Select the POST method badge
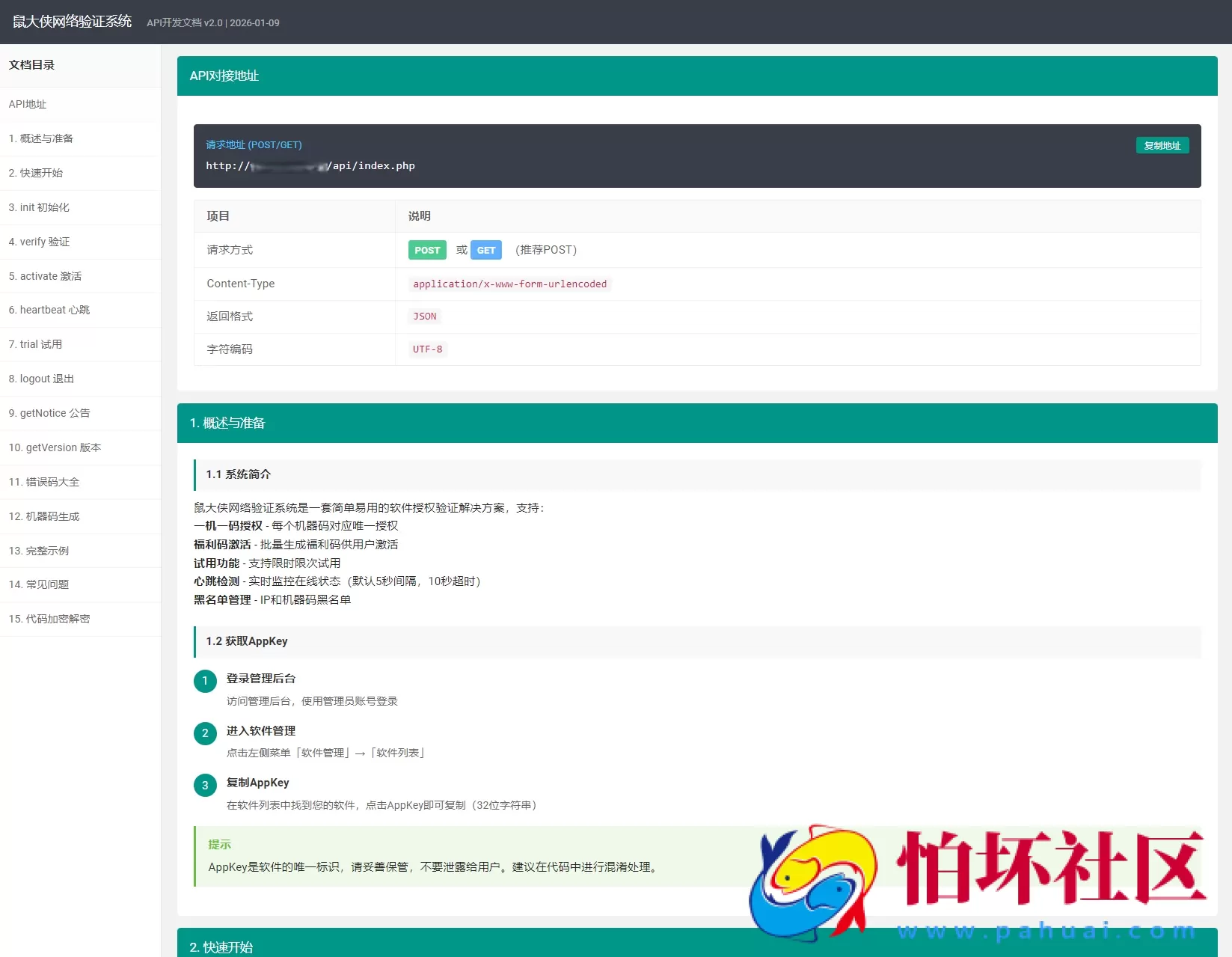This screenshot has height=957, width=1232. pos(426,250)
